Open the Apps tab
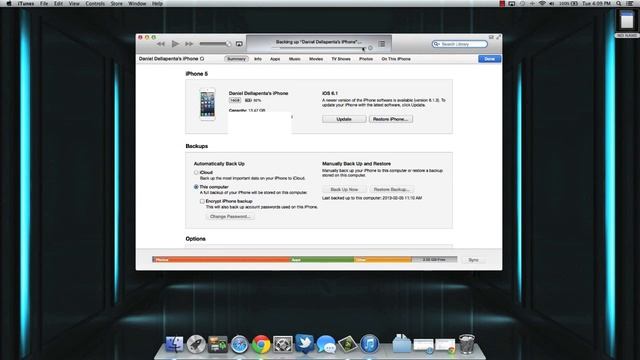The height and width of the screenshot is (360, 640). tap(275, 59)
